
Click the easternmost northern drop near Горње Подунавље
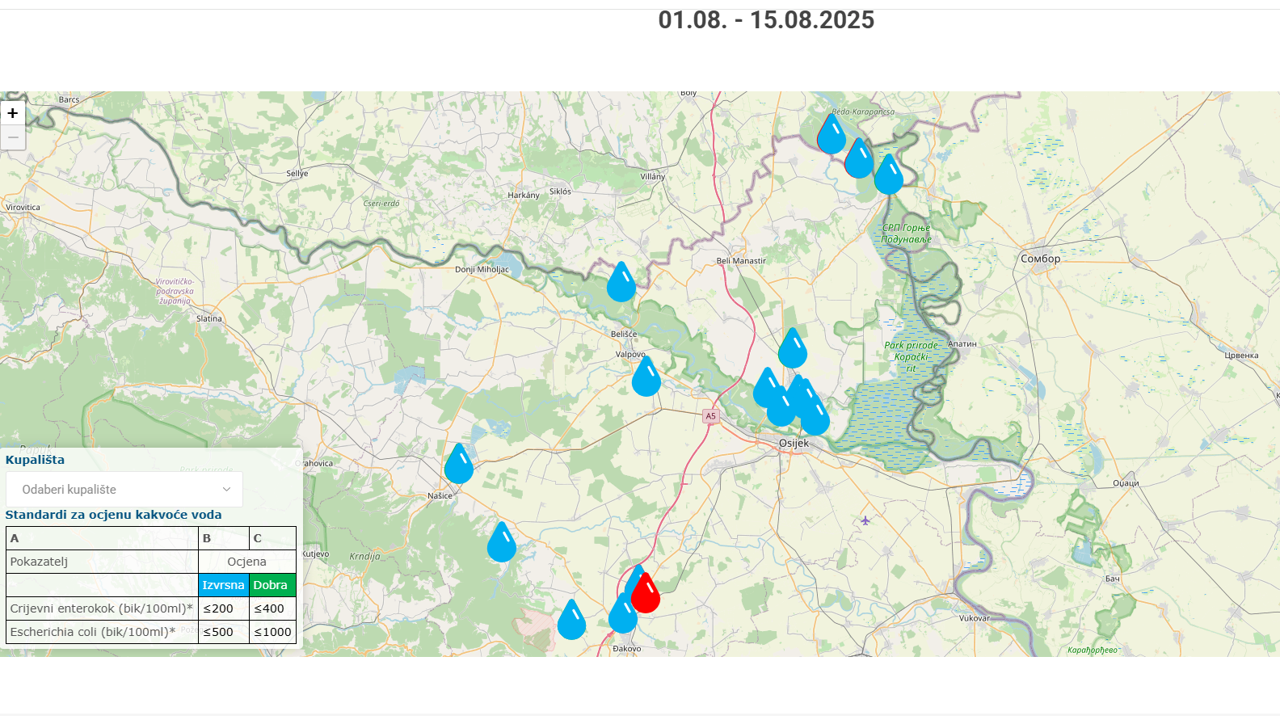coord(889,174)
